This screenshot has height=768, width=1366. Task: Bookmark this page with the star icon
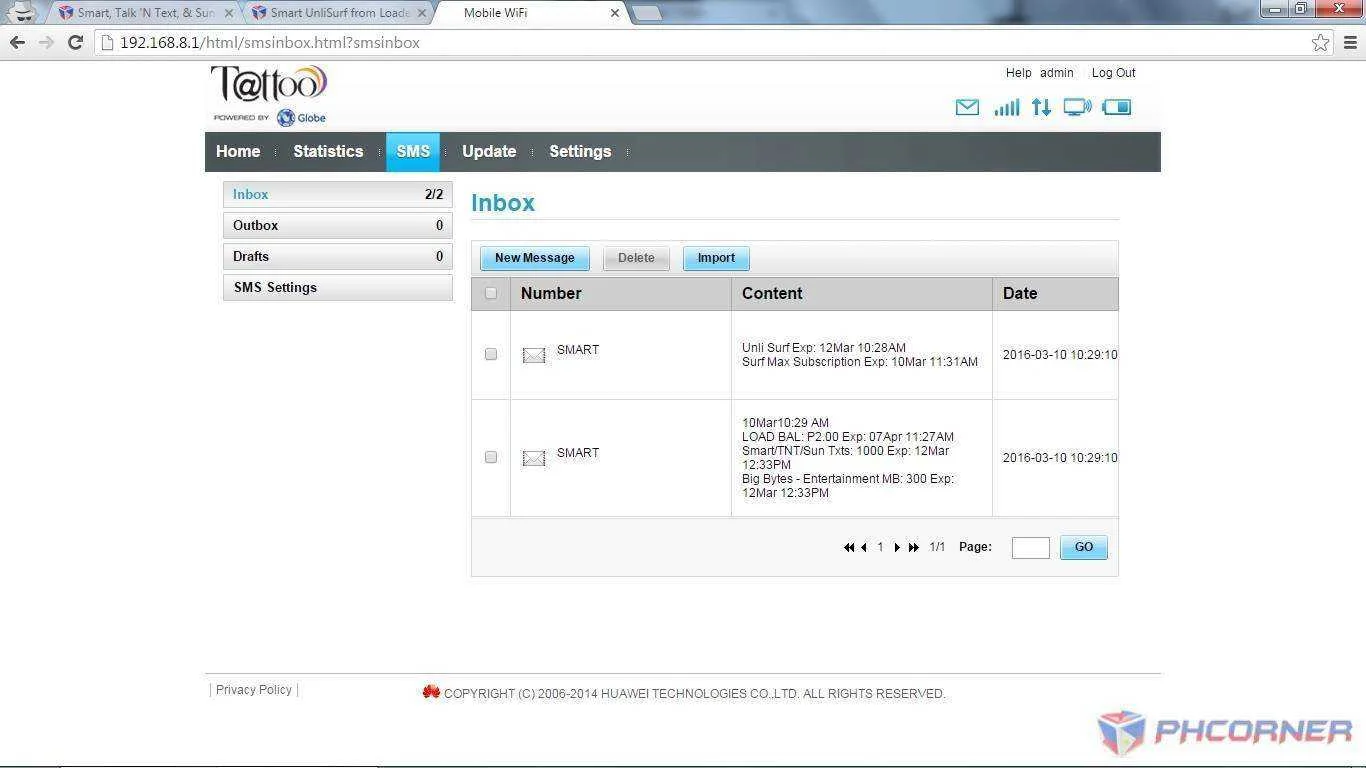tap(1321, 42)
